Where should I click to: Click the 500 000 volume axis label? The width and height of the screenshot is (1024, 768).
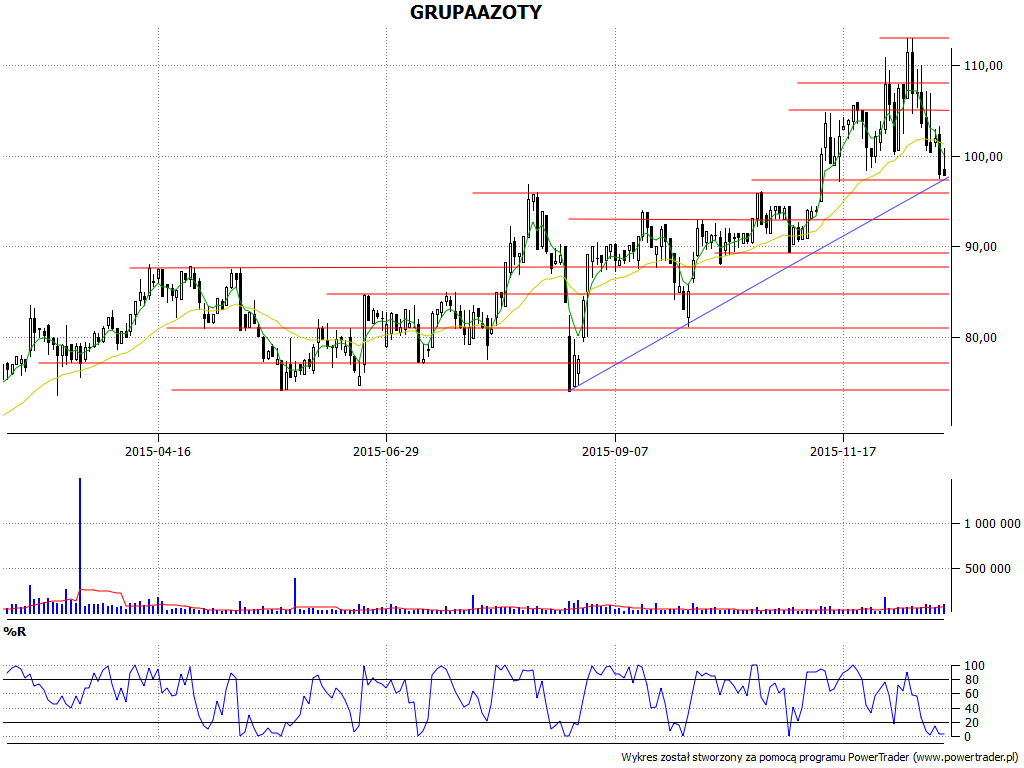[x=987, y=569]
